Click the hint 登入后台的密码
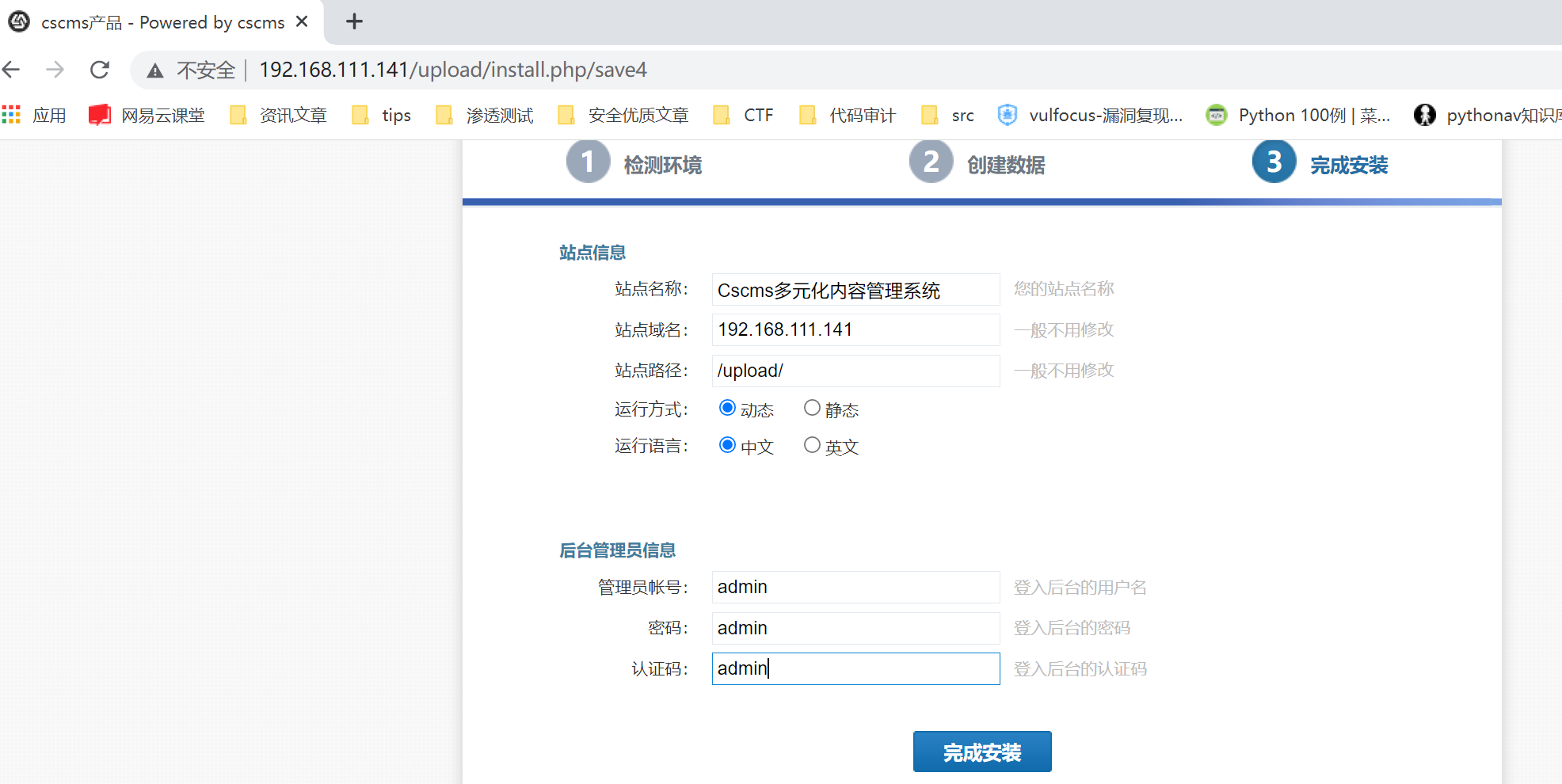This screenshot has height=784, width=1562. (x=1072, y=628)
